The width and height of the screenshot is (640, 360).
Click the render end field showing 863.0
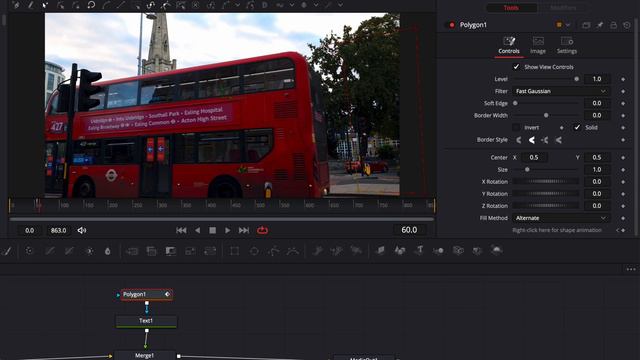click(x=58, y=230)
